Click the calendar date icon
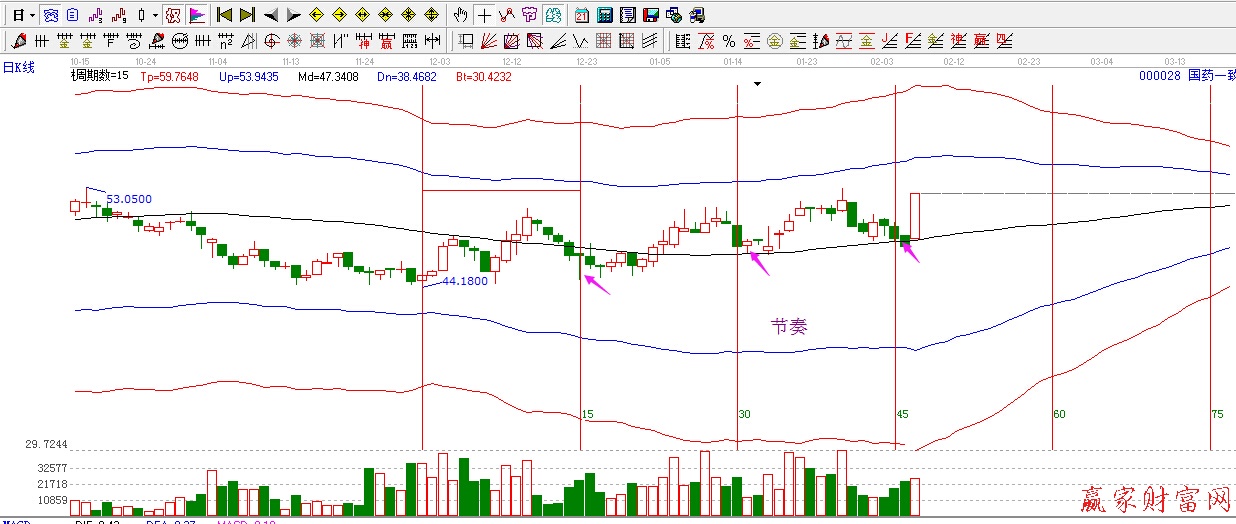1236x524 pixels. tap(583, 15)
